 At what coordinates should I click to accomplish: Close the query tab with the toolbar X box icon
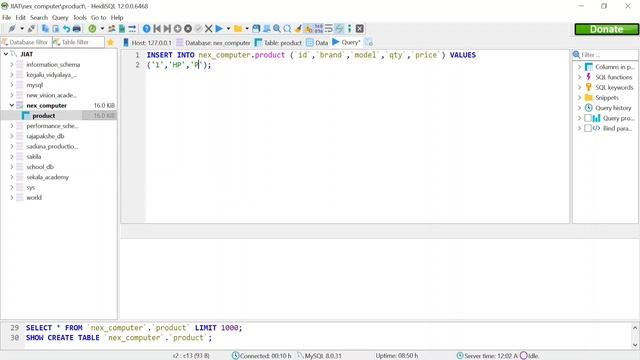click(x=360, y=29)
